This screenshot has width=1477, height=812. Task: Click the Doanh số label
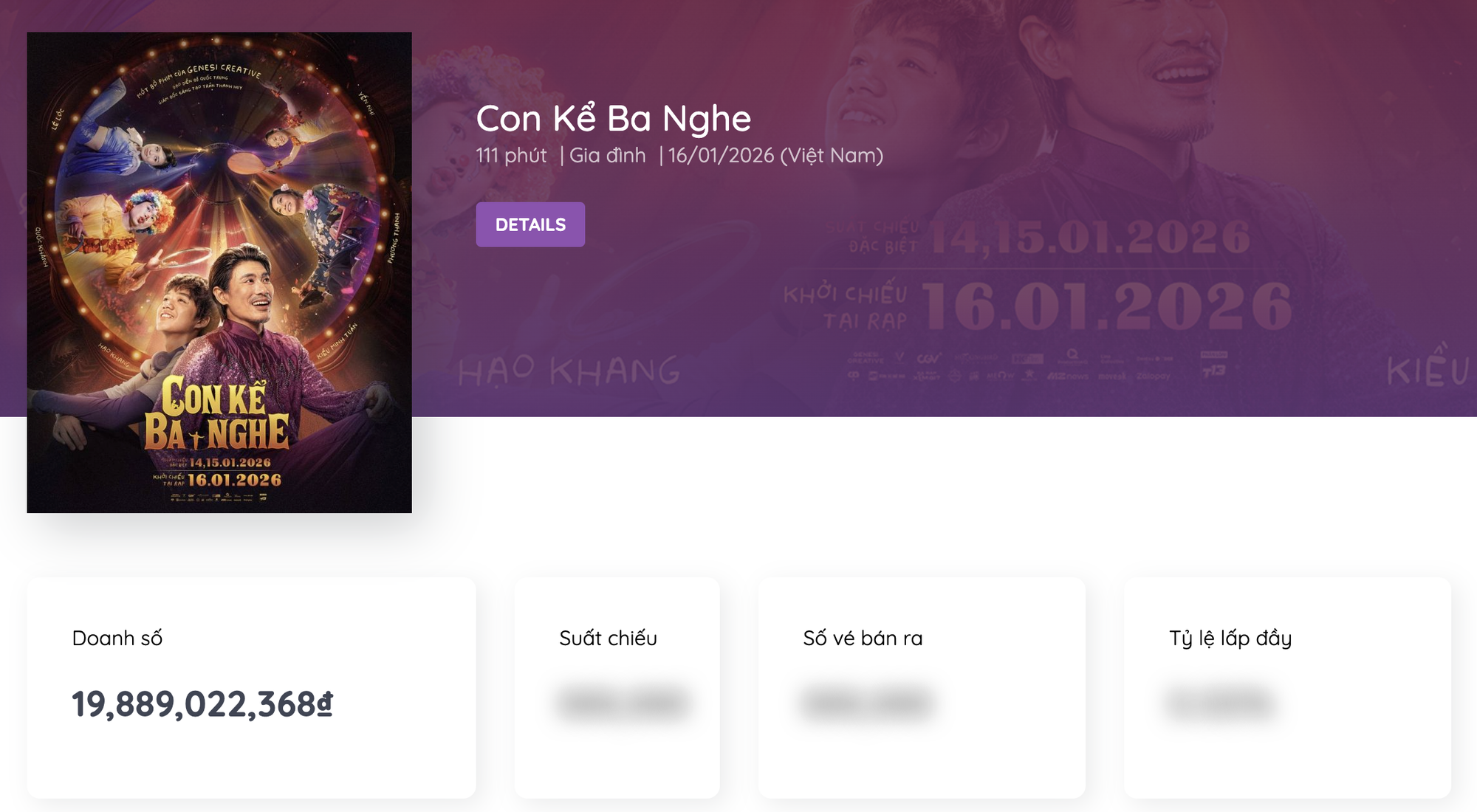tap(117, 638)
